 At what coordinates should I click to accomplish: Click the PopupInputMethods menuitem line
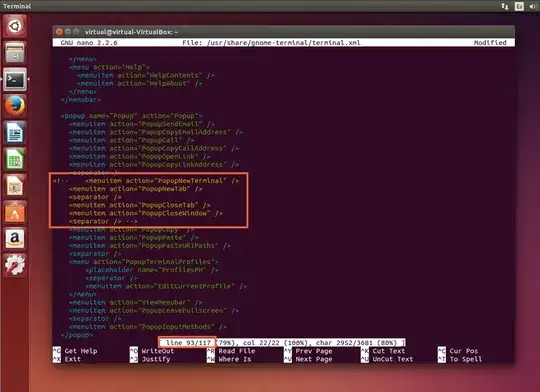(148, 327)
